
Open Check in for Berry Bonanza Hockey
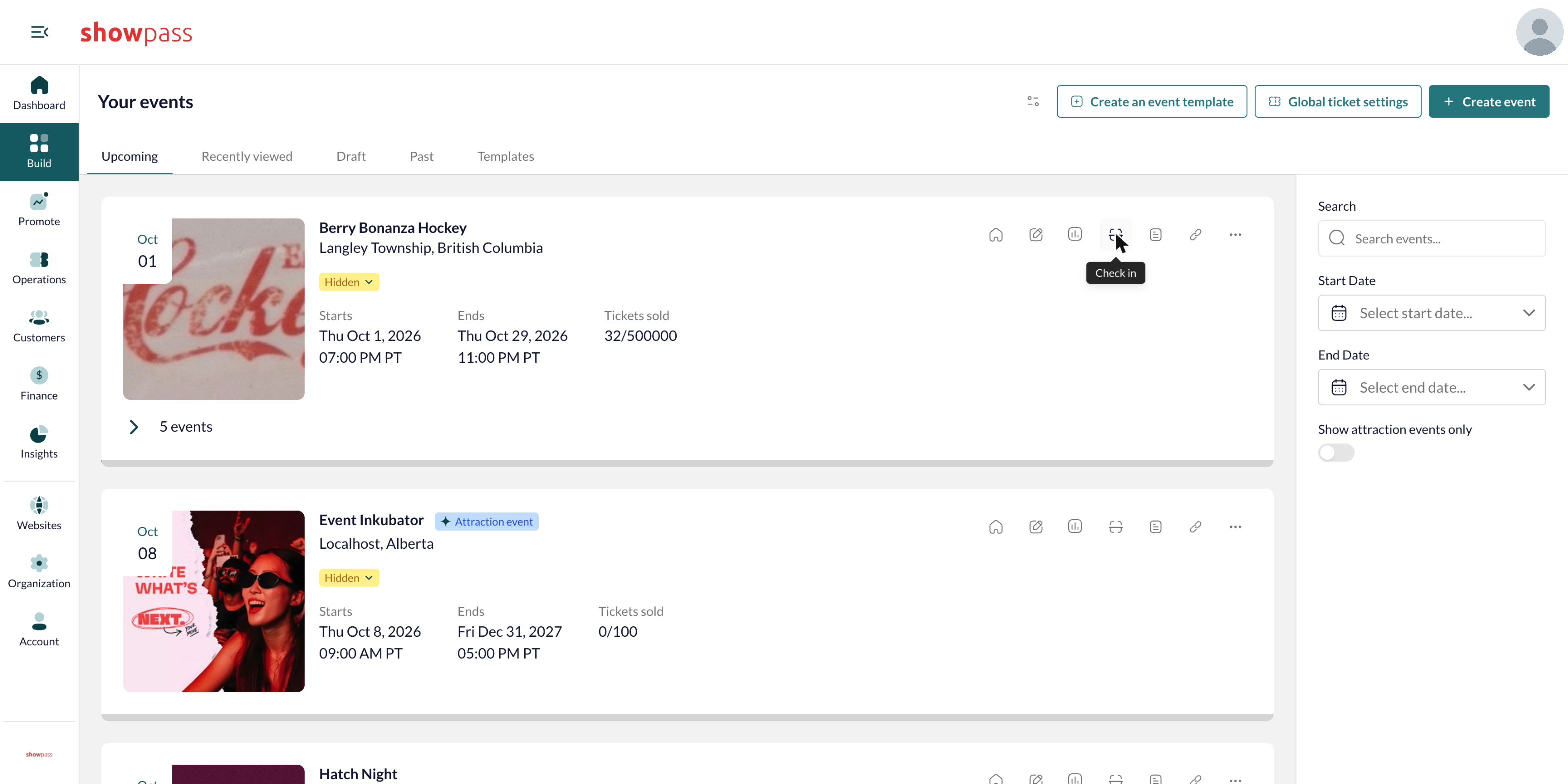(1115, 235)
